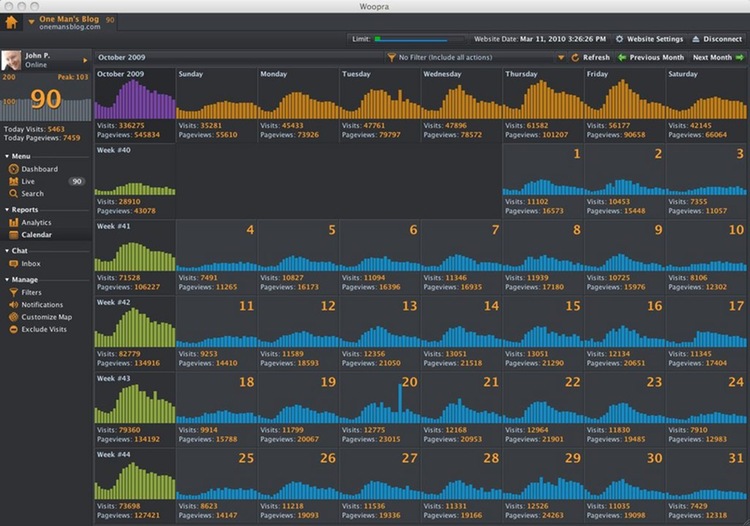Screen dimensions: 750x526
Task: Click the Refresh button
Action: point(590,58)
